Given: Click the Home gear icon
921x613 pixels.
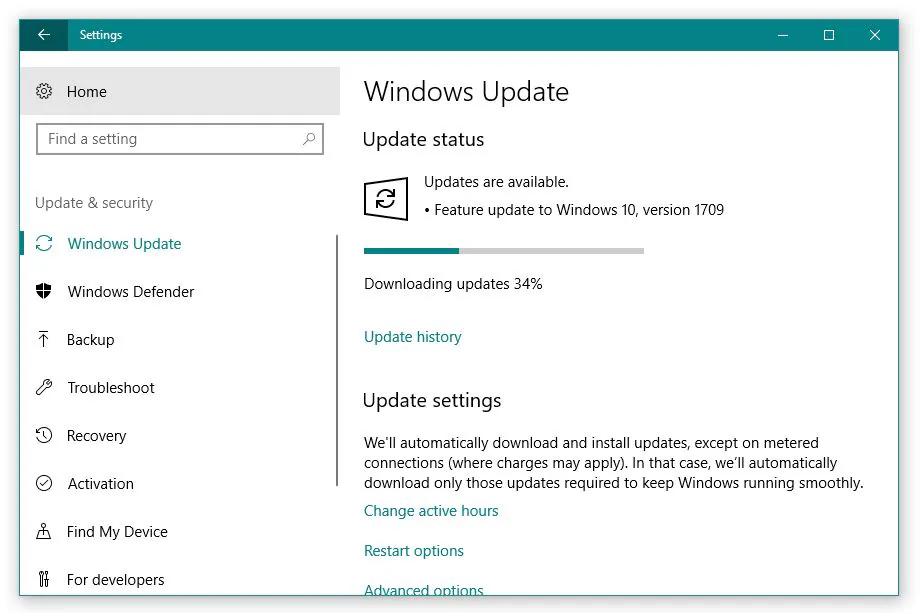Looking at the screenshot, I should (44, 91).
